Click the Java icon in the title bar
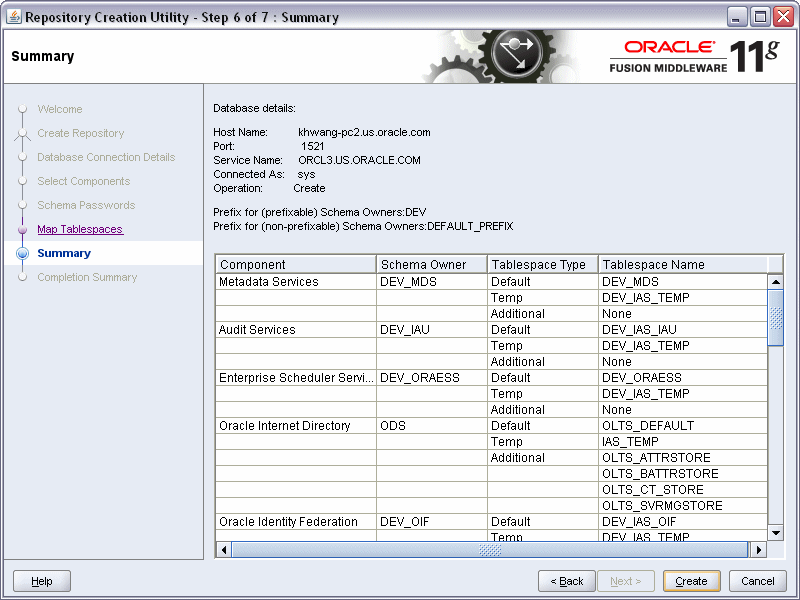The image size is (800, 600). click(x=14, y=17)
